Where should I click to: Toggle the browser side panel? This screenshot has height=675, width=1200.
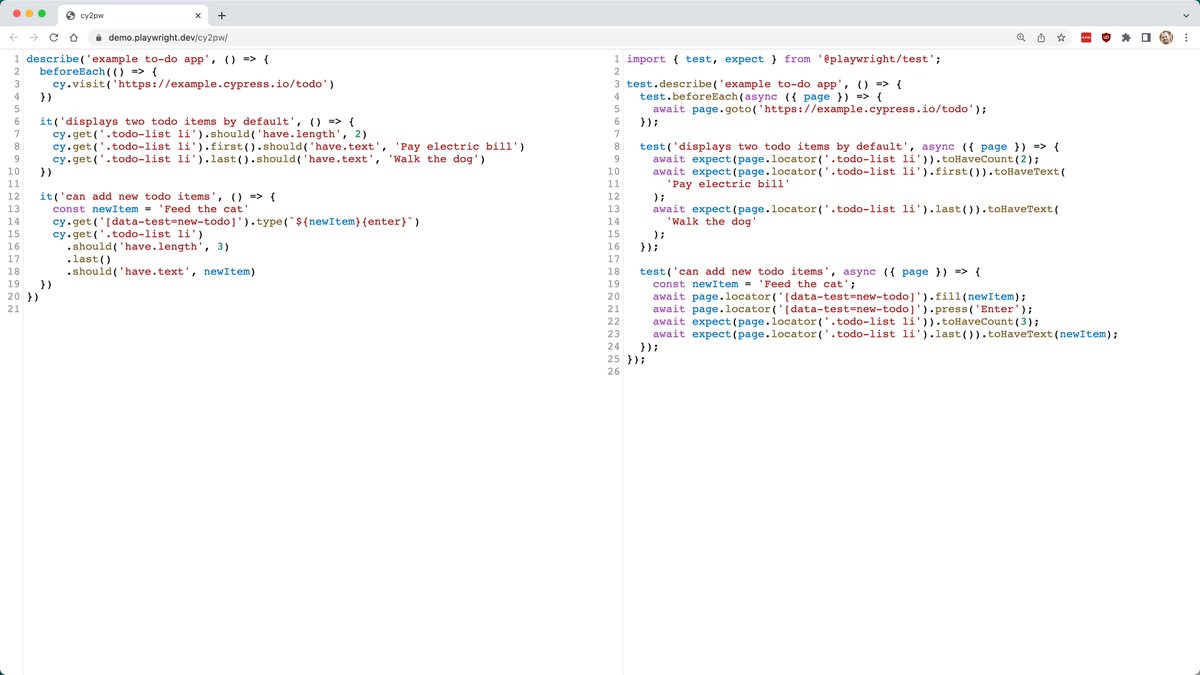pos(1146,37)
